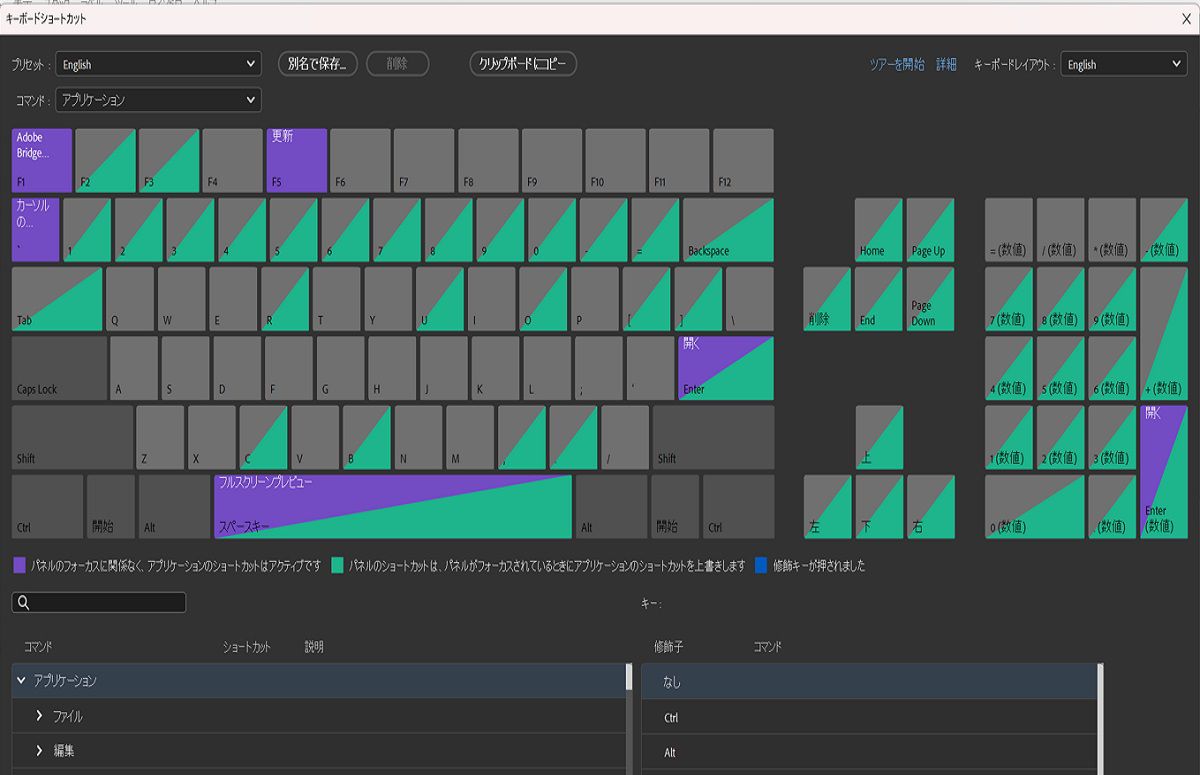Select the B key
Image resolution: width=1200 pixels, height=775 pixels.
[x=367, y=437]
